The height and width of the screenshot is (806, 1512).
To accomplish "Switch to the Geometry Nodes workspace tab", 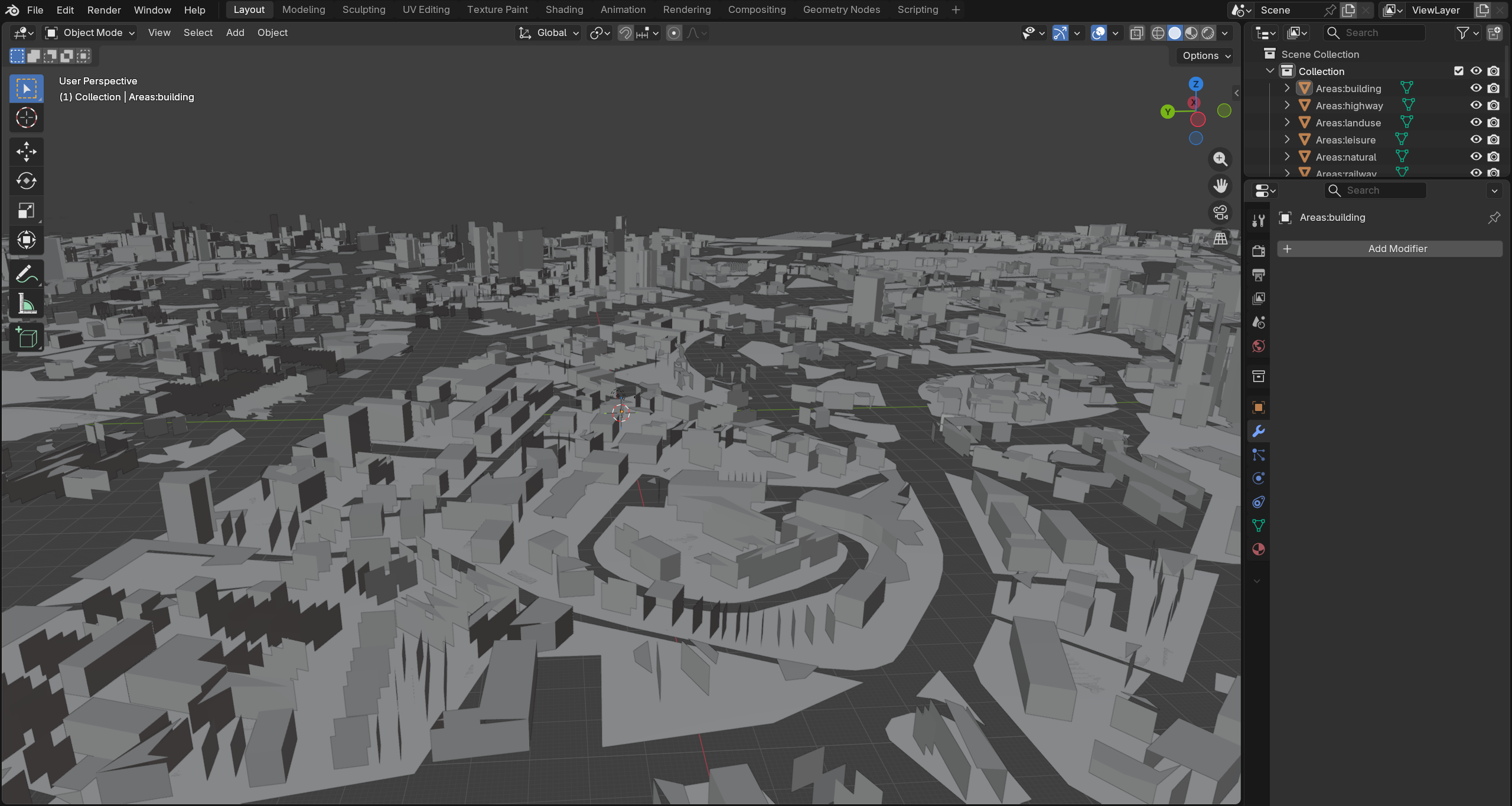I will [841, 9].
